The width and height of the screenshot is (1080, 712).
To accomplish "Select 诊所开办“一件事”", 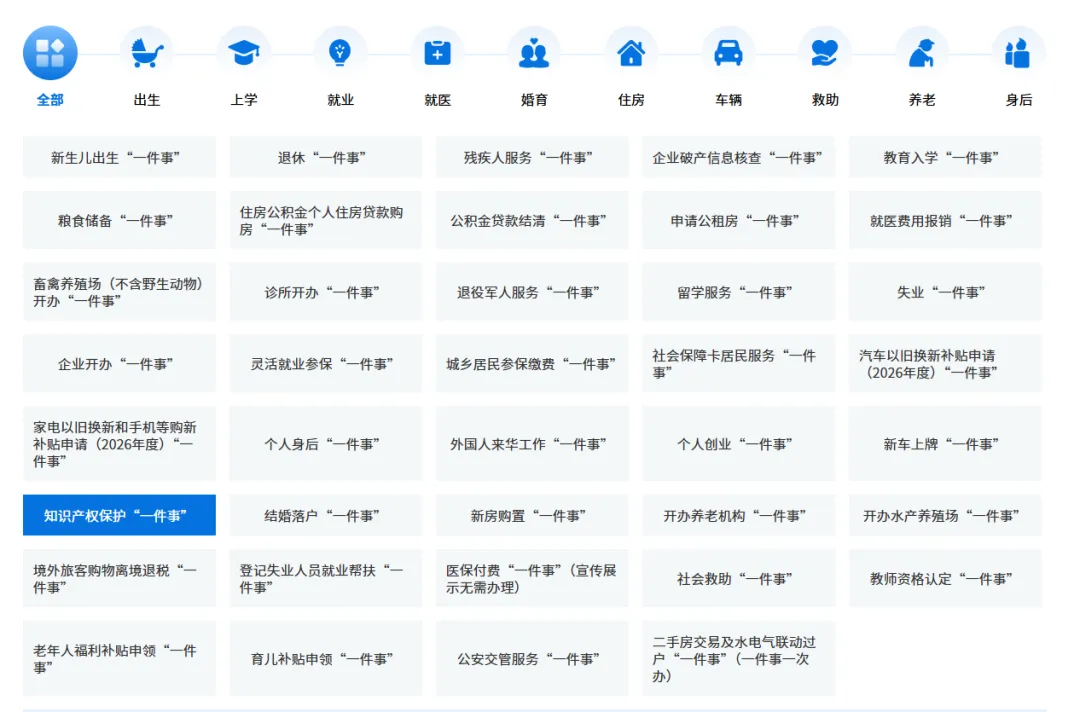I will (326, 292).
